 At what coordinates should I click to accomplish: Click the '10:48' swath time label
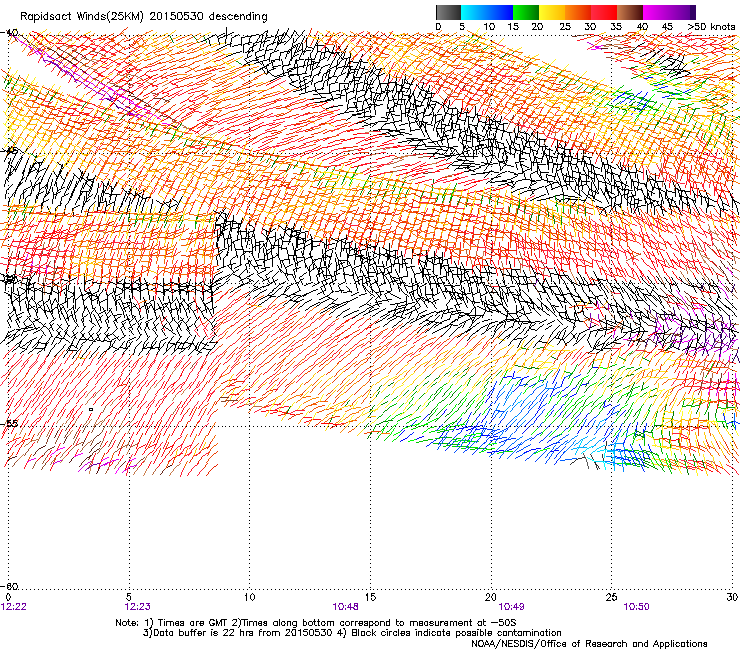click(345, 607)
